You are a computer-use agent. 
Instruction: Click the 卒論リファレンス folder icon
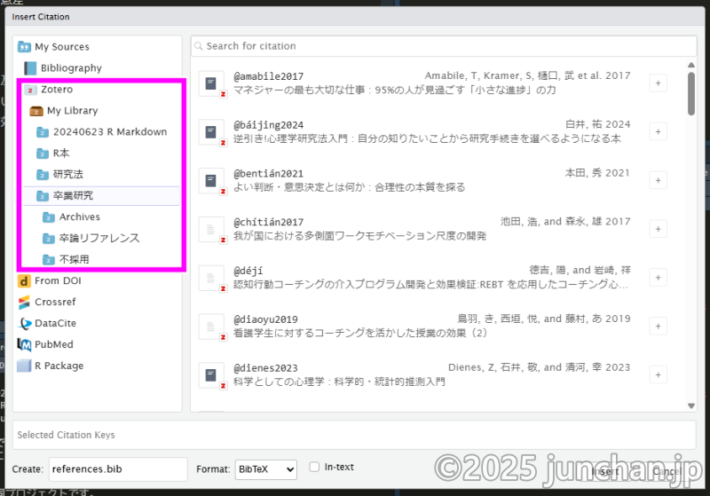point(48,238)
